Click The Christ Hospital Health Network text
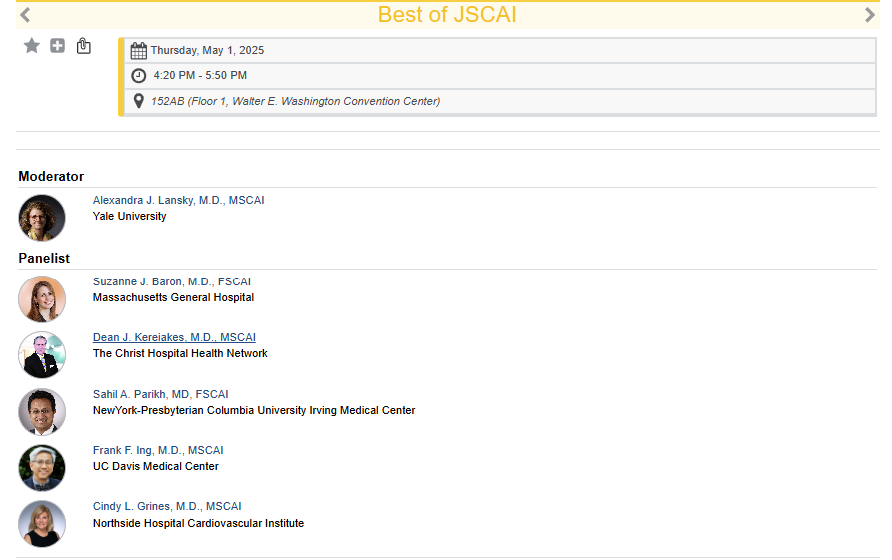This screenshot has height=560, width=892. [x=180, y=353]
